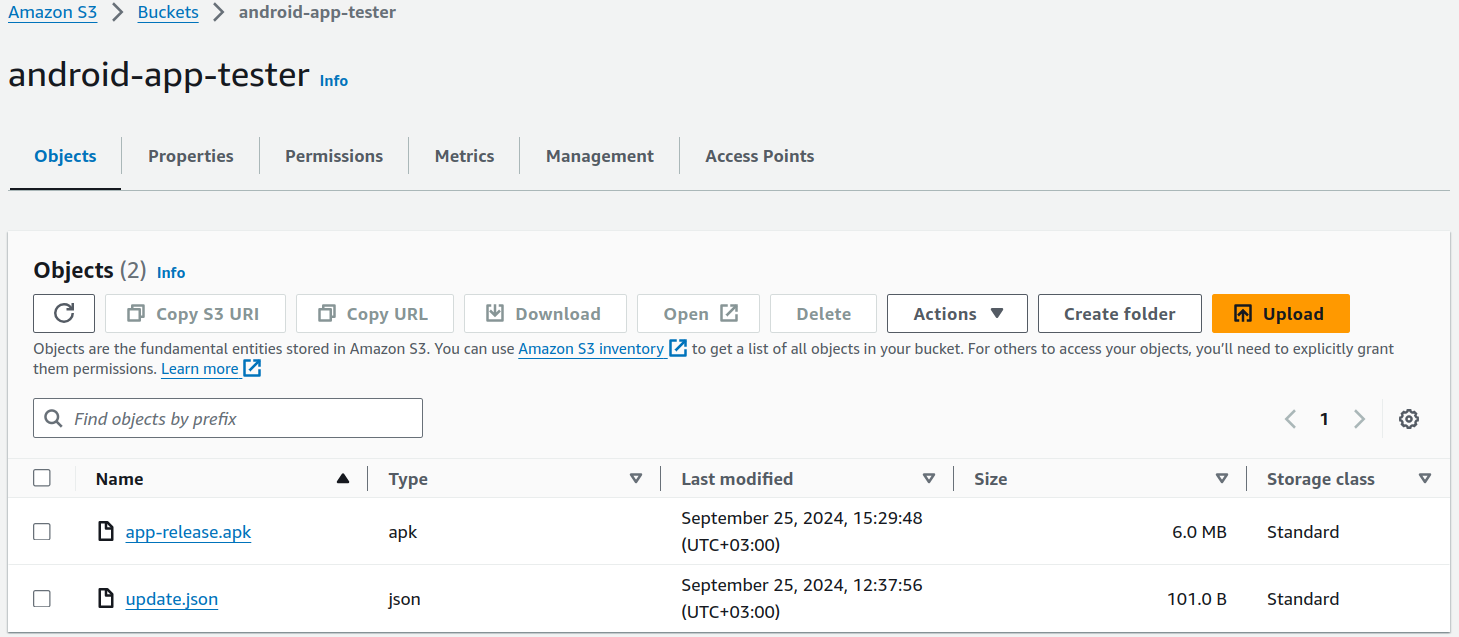Check the update.json row checkbox
1459x637 pixels.
tap(42, 598)
